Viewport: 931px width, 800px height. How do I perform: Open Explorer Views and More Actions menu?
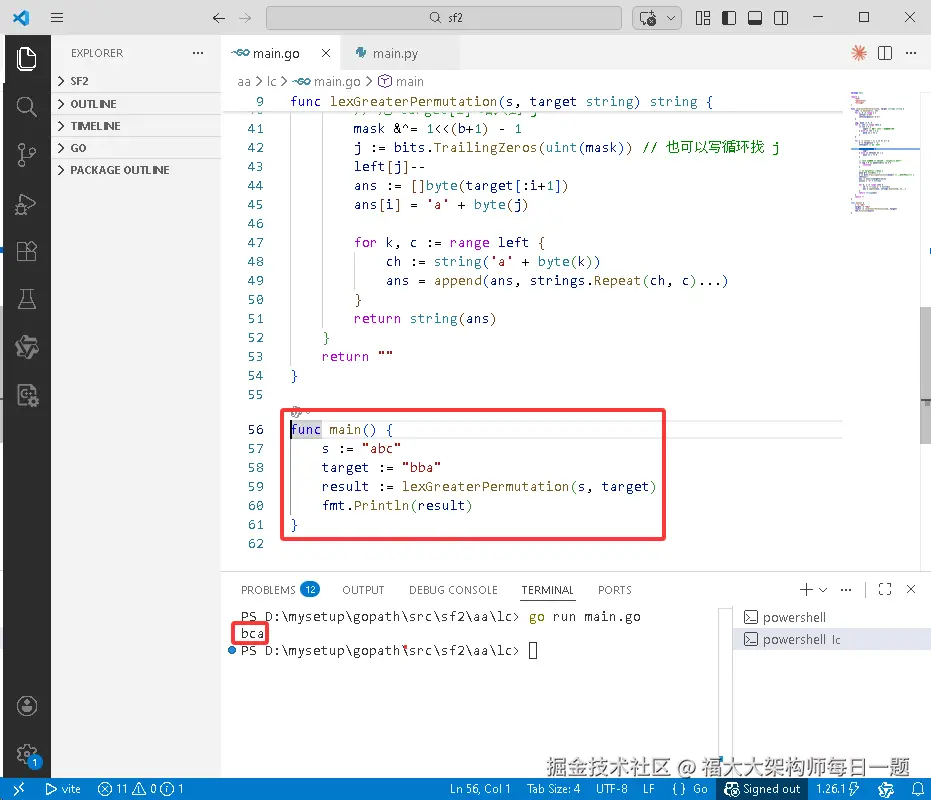pyautogui.click(x=198, y=53)
